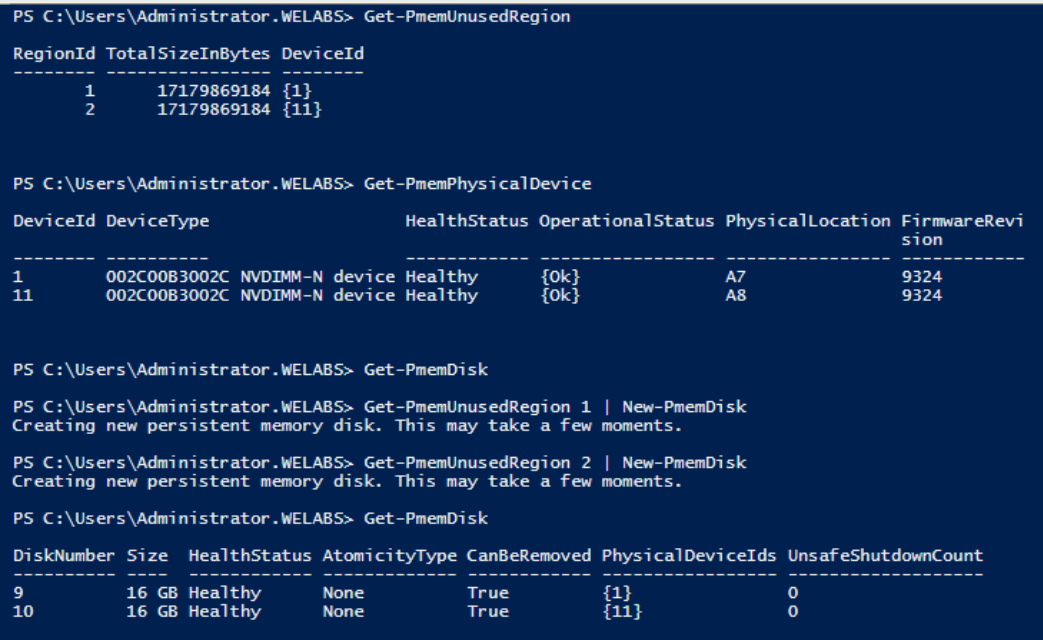Click disk number 9 in the disk table
Viewport: 1043px width, 640px height.
(x=19, y=593)
